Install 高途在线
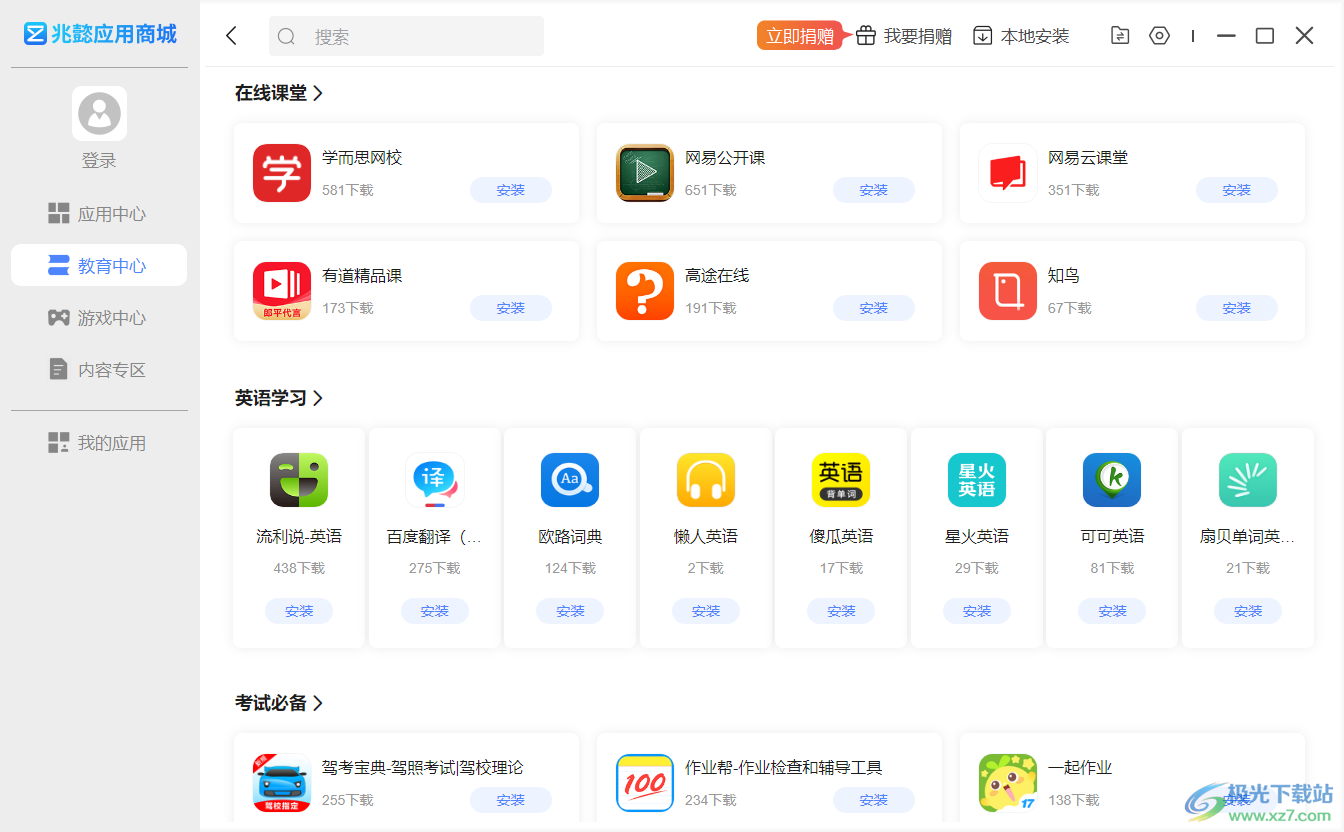The height and width of the screenshot is (832, 1344). pos(874,308)
